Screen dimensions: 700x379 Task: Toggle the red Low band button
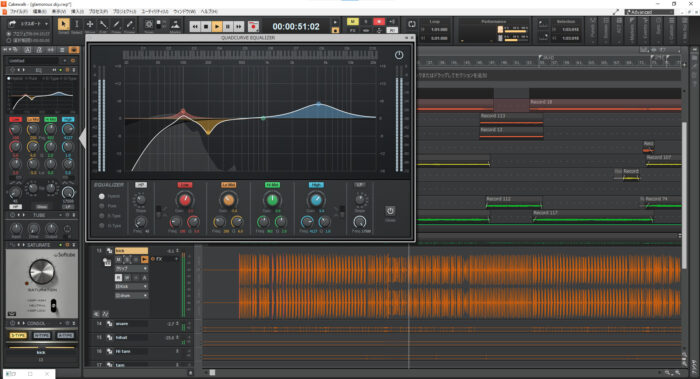click(x=184, y=185)
